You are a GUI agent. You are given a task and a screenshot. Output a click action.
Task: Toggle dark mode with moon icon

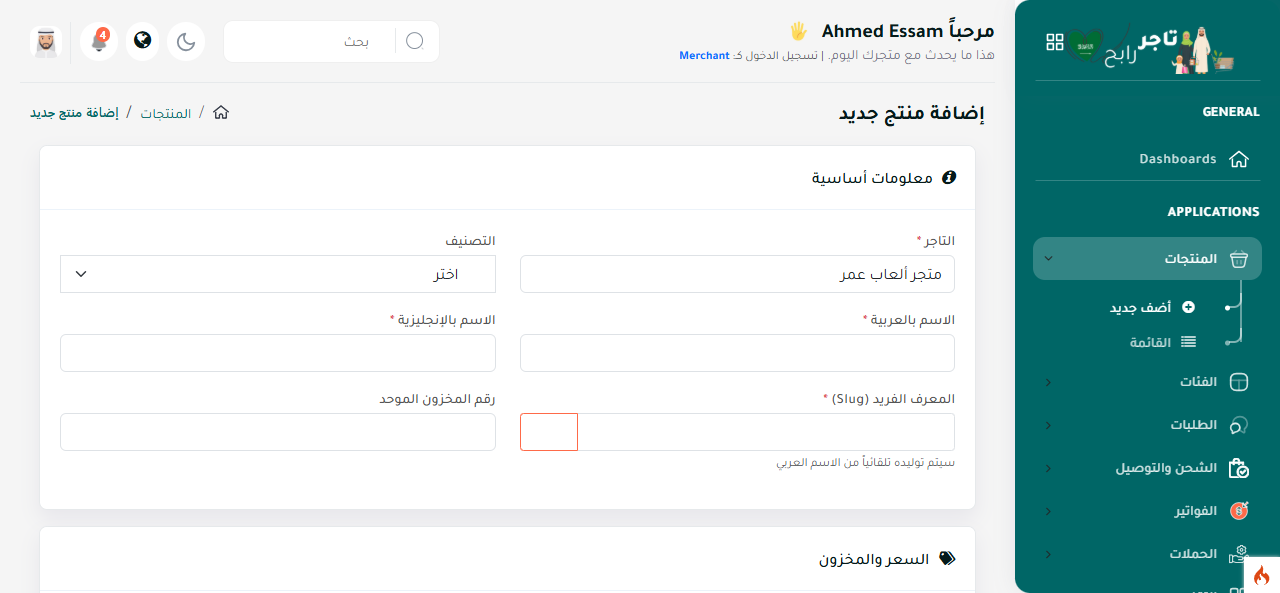click(186, 41)
